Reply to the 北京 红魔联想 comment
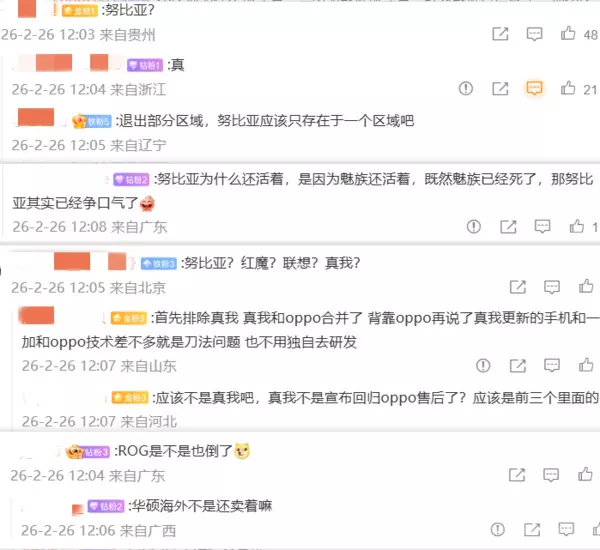600x550 pixels. pyautogui.click(x=552, y=287)
